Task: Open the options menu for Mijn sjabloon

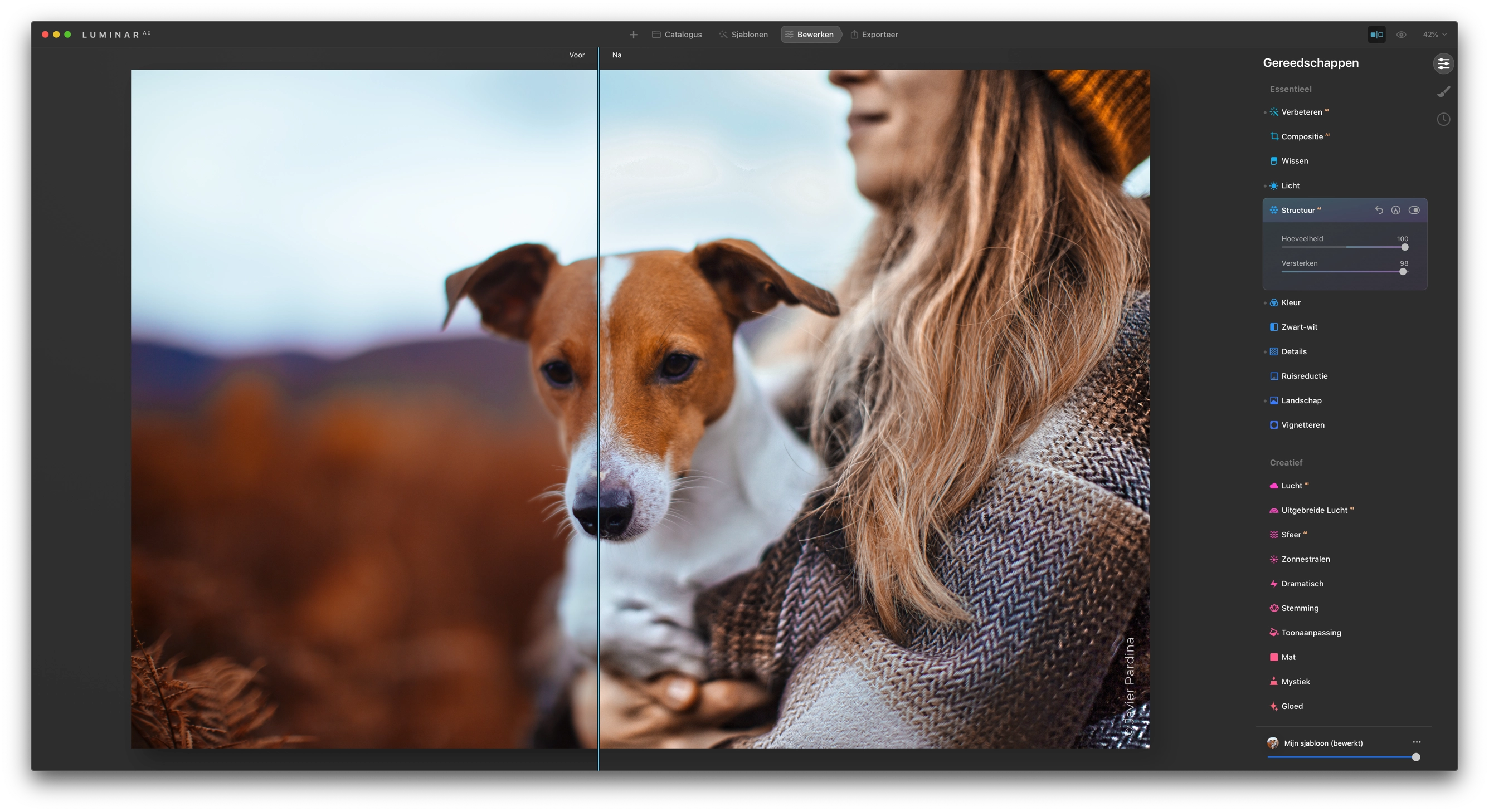Action: (1416, 742)
